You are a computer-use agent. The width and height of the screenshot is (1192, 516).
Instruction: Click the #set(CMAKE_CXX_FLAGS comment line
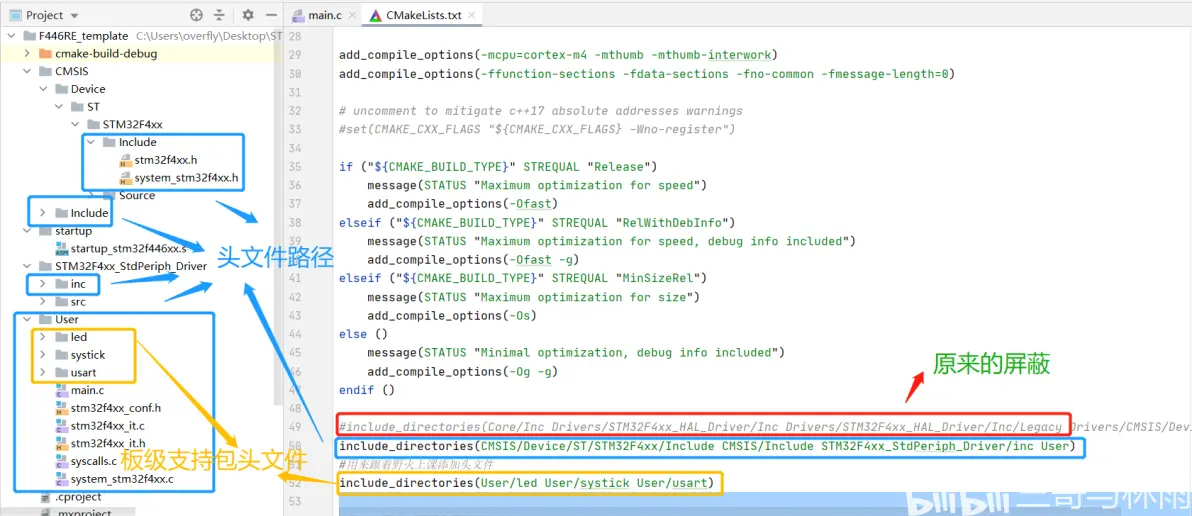point(537,129)
